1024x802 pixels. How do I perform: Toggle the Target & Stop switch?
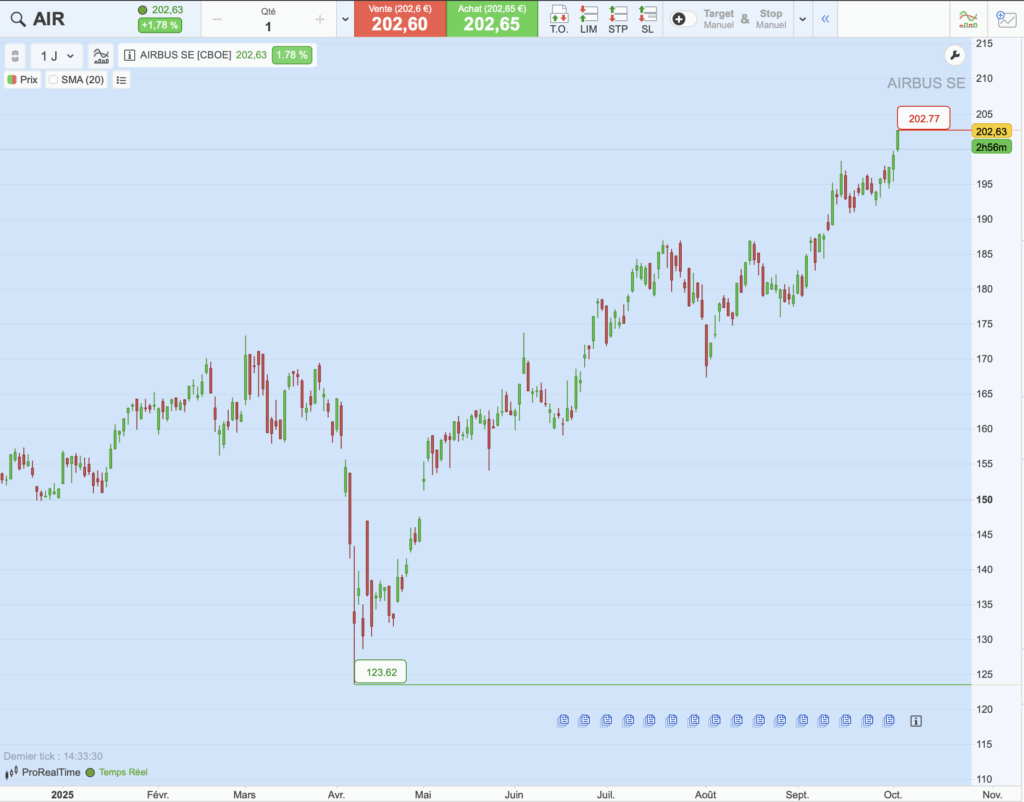coord(684,19)
